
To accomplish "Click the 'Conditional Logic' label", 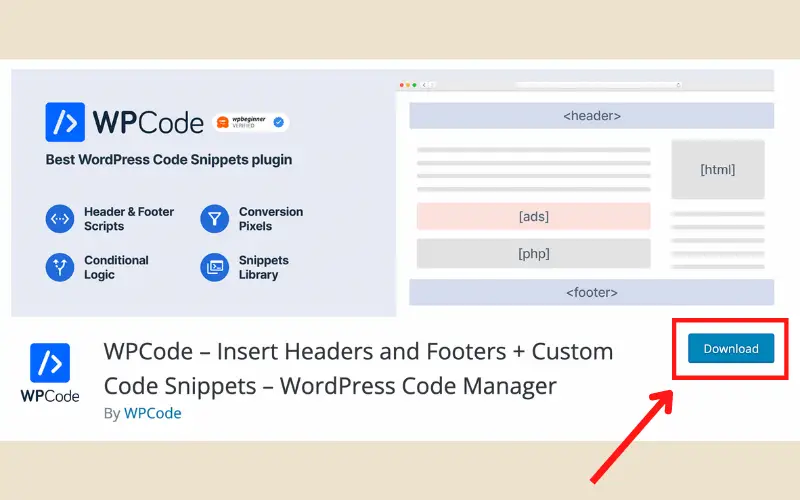I will [x=116, y=267].
